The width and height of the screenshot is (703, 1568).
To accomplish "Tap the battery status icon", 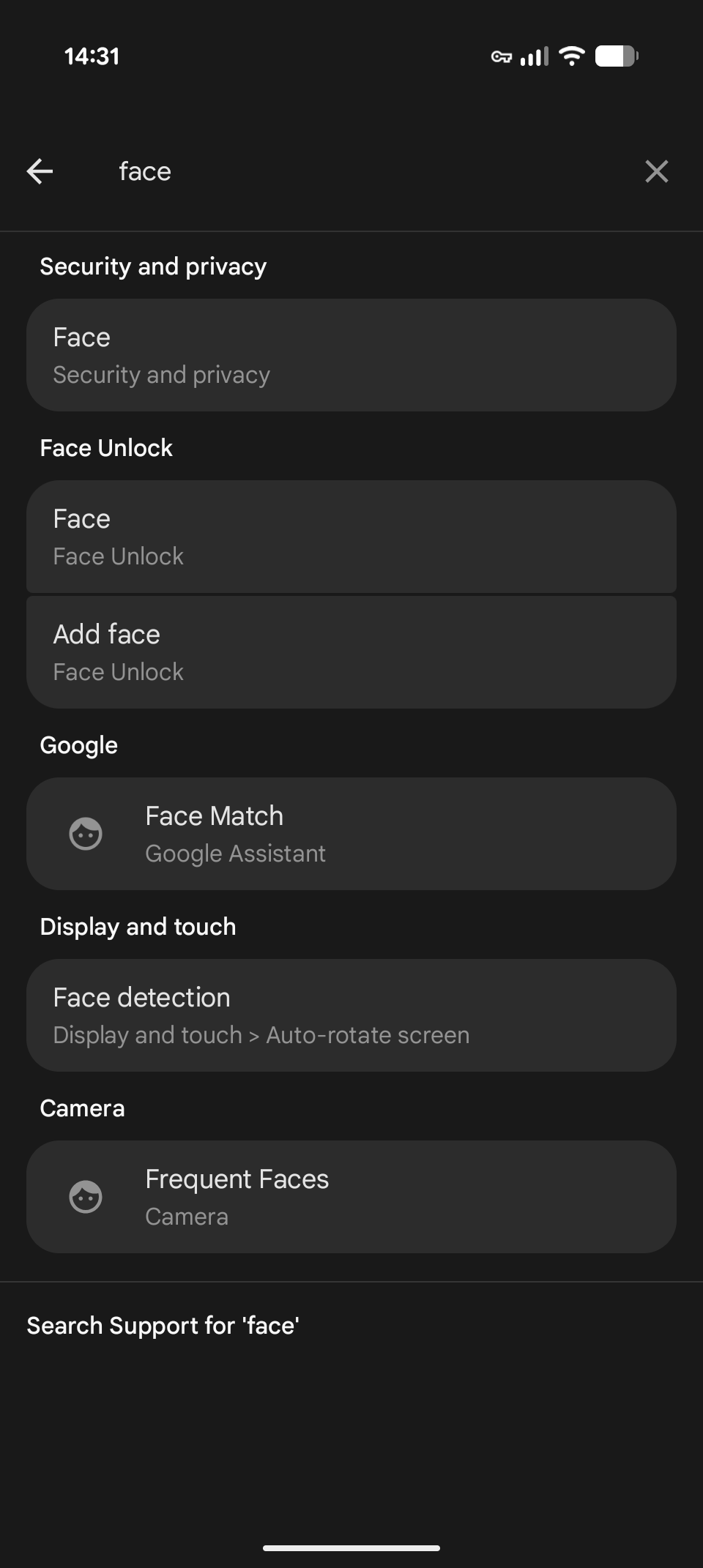I will point(616,56).
